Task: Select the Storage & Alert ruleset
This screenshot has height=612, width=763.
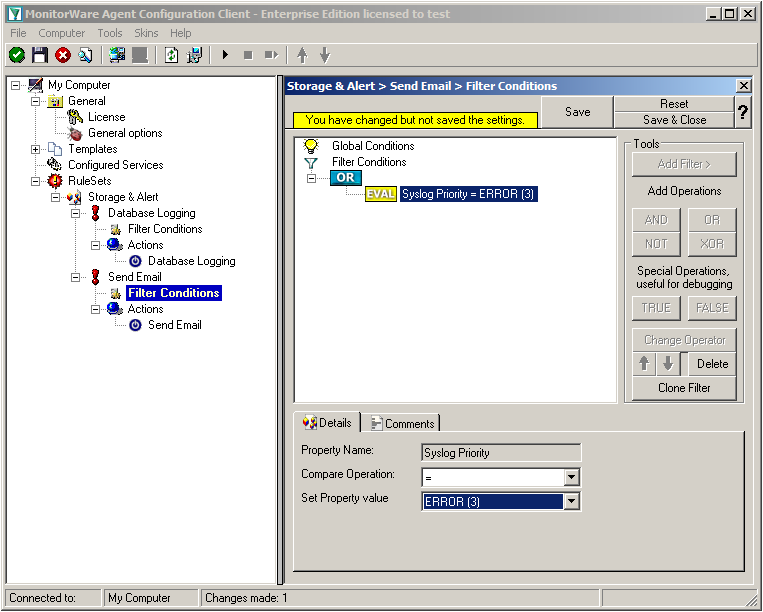Action: coord(123,197)
